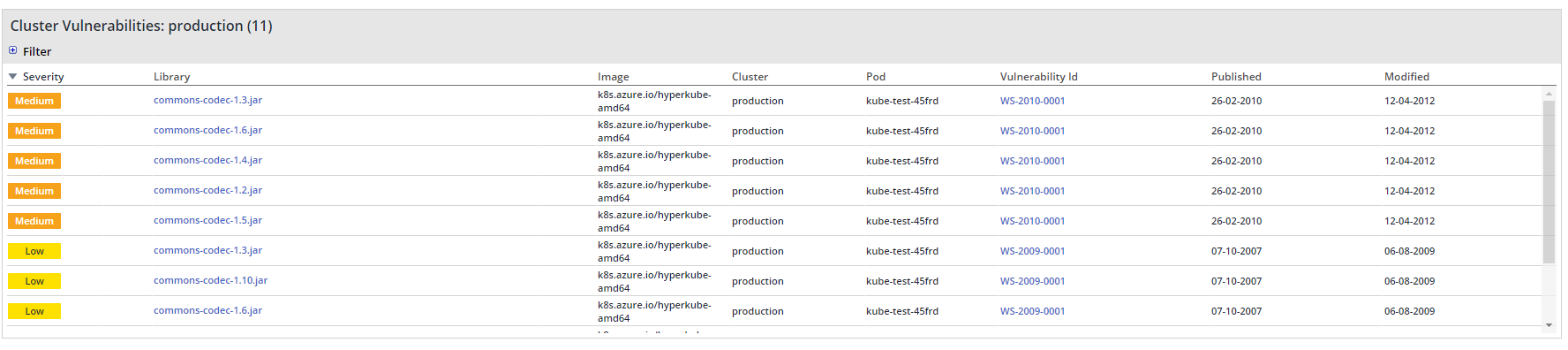
Task: Sort by Published column header
Action: (x=1236, y=77)
